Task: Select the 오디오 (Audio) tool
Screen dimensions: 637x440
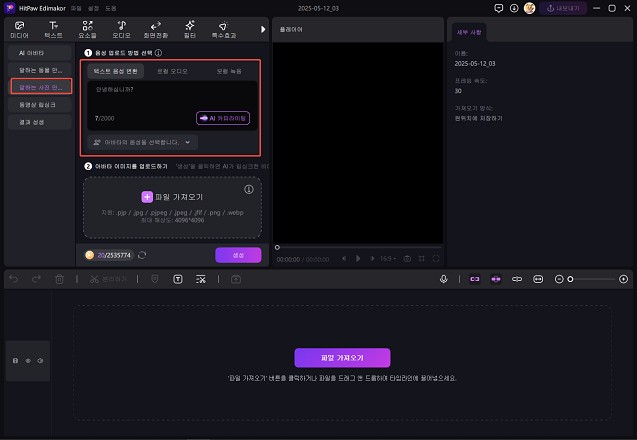Action: (x=121, y=28)
